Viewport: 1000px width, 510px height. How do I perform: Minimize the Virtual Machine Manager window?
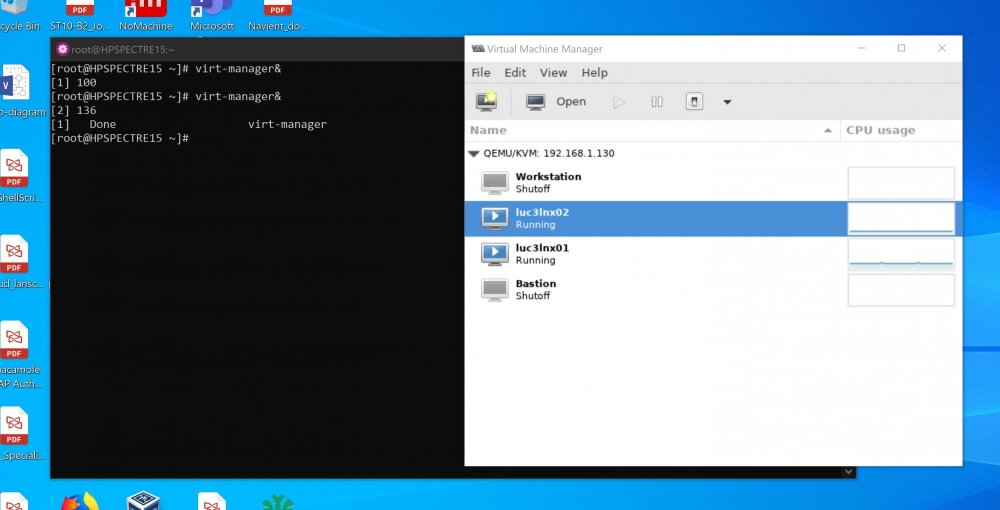[x=862, y=48]
